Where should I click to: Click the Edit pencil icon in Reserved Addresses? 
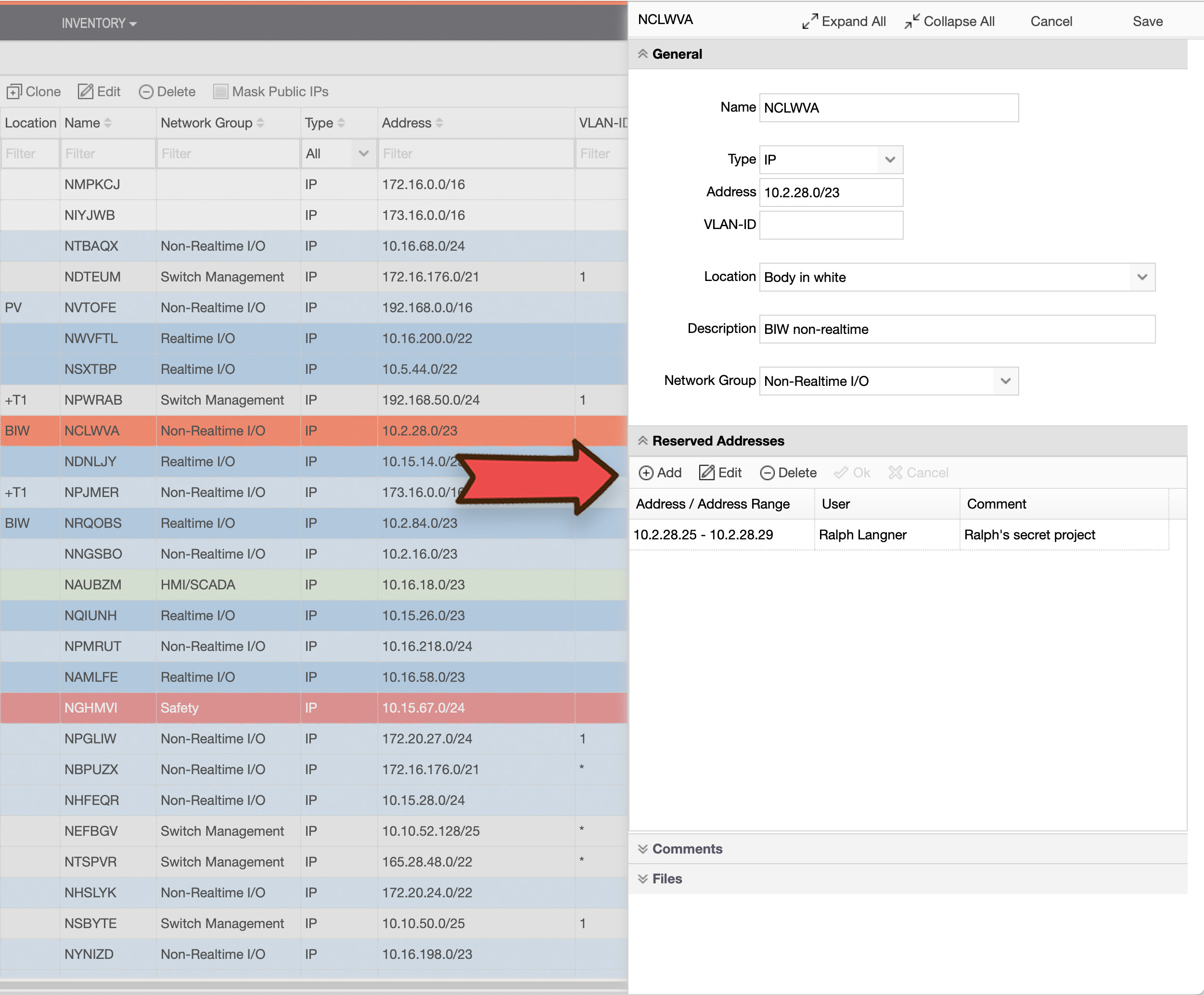pyautogui.click(x=706, y=472)
